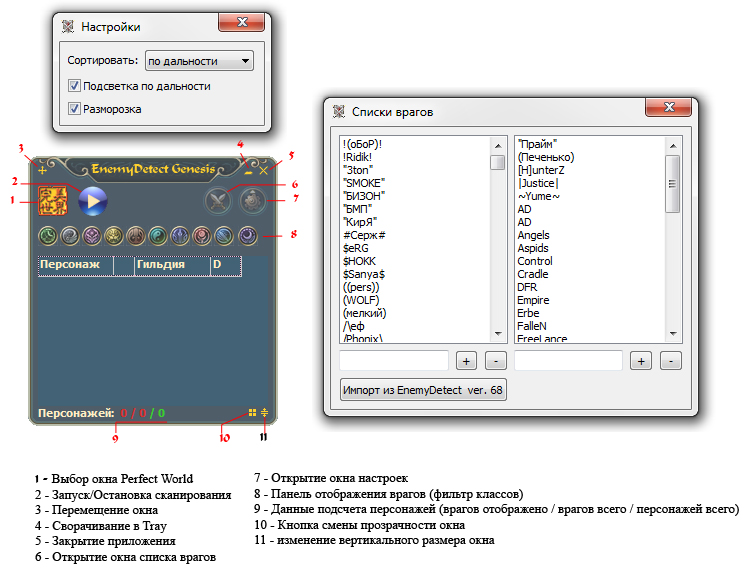Click up arrow of left list scrollbar
This screenshot has height=584, width=754.
[498, 145]
